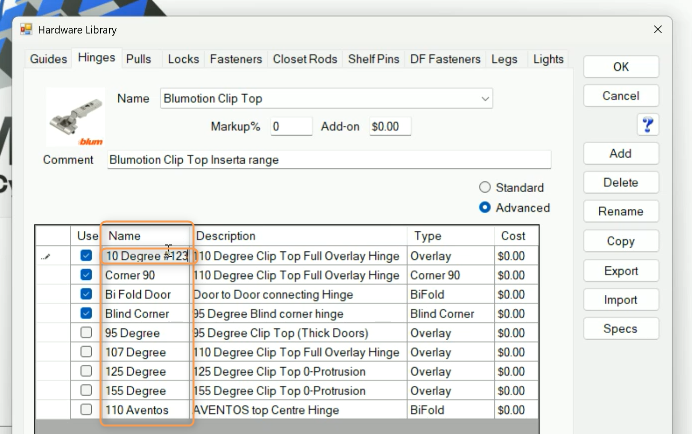Select the "125 Degree" name cell
Image resolution: width=692 pixels, height=434 pixels.
click(x=146, y=371)
